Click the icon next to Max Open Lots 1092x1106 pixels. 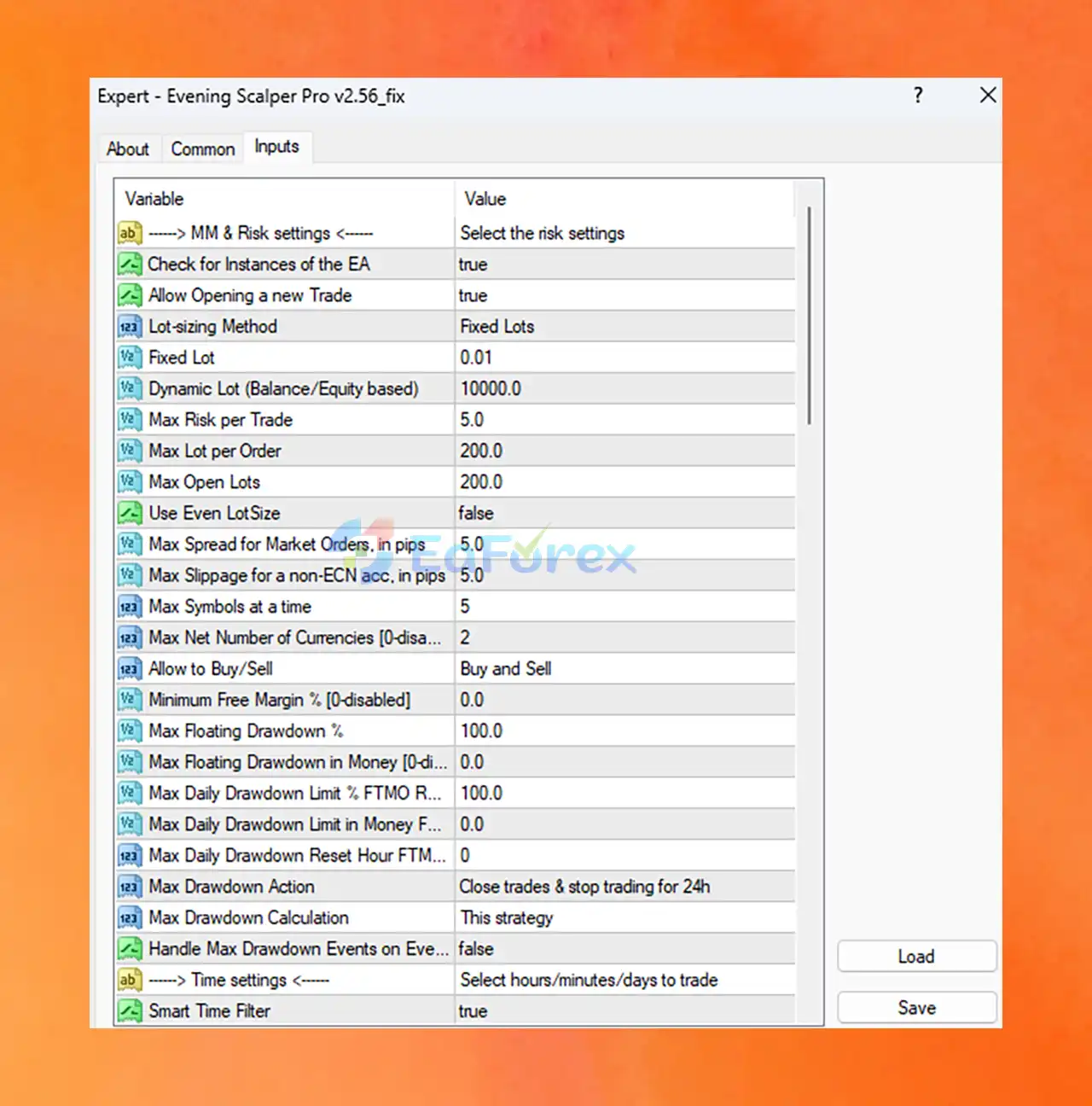pos(129,482)
